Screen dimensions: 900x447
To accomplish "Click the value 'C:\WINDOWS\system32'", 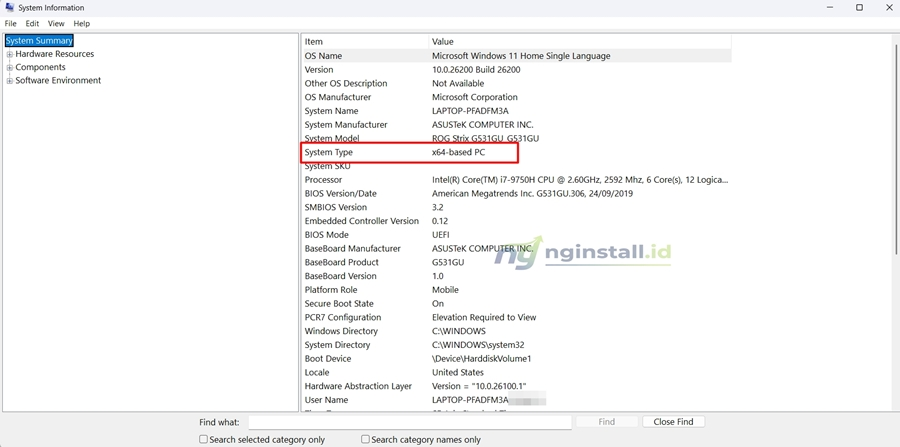I will (x=478, y=345).
